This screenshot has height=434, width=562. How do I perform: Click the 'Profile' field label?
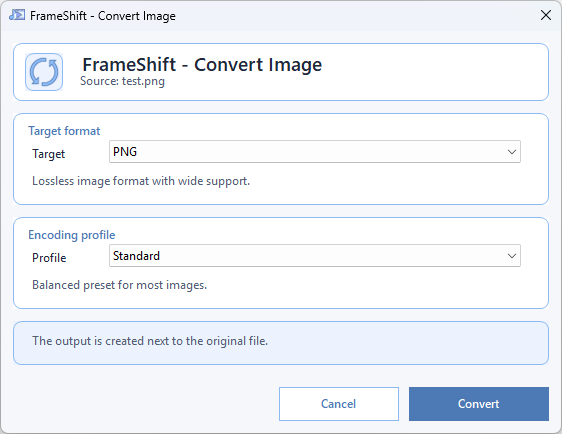[x=49, y=258]
